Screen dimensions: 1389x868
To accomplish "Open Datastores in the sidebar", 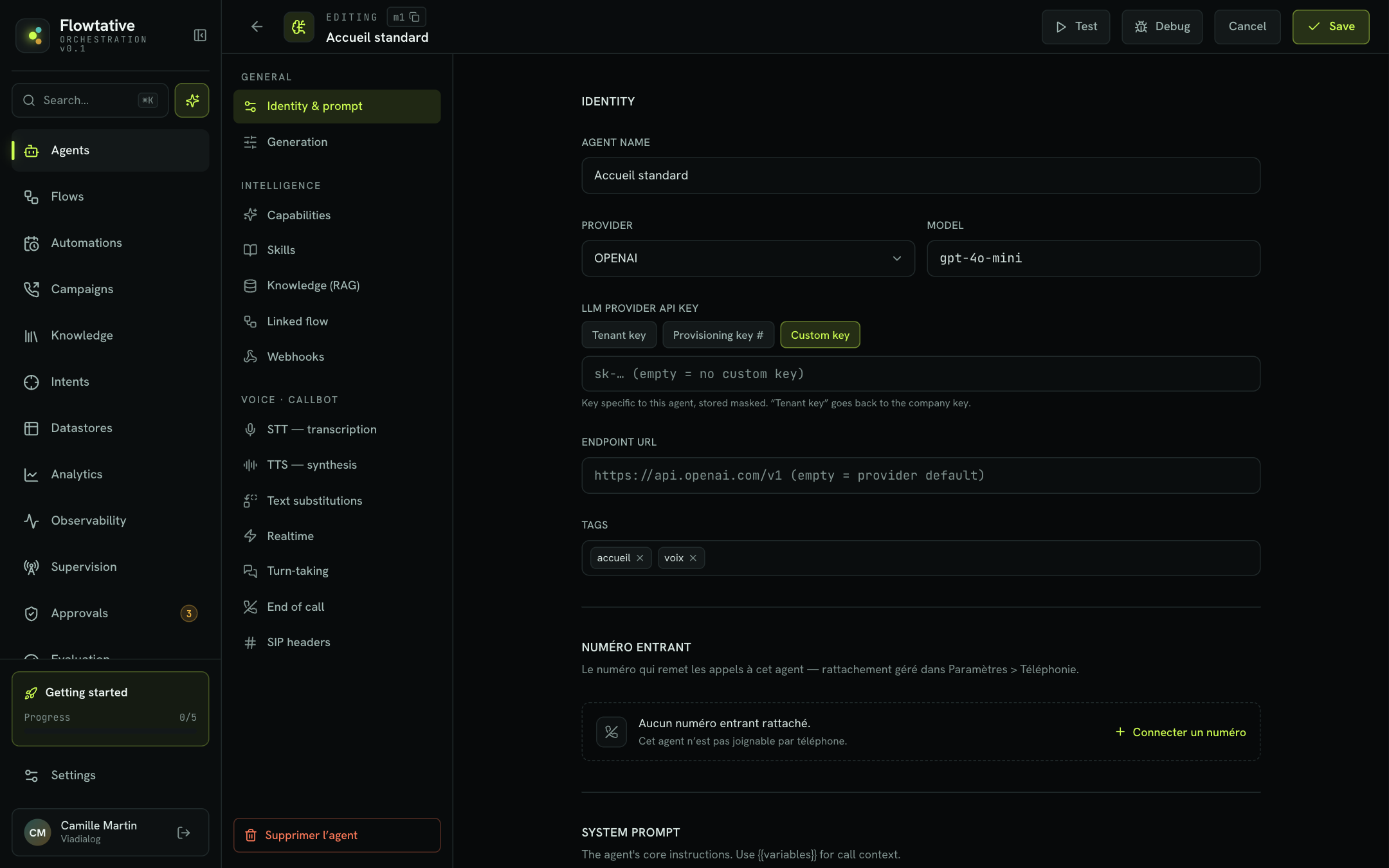I will pos(111,428).
